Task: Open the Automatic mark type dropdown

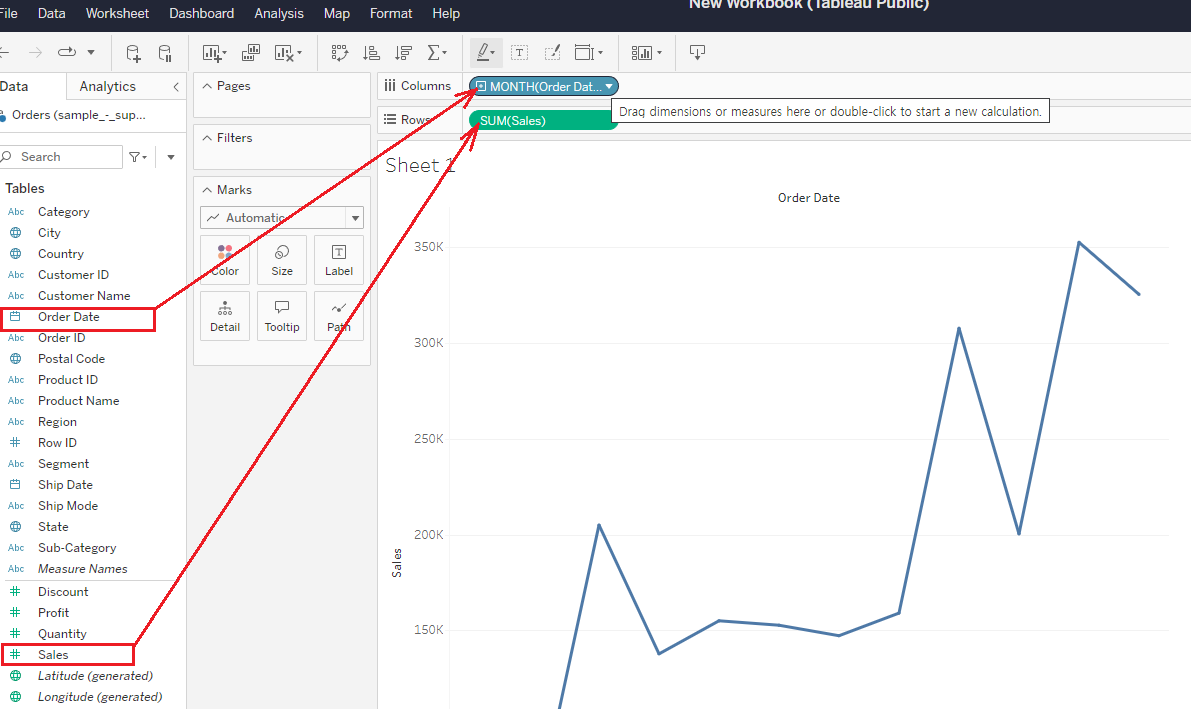Action: pos(354,218)
